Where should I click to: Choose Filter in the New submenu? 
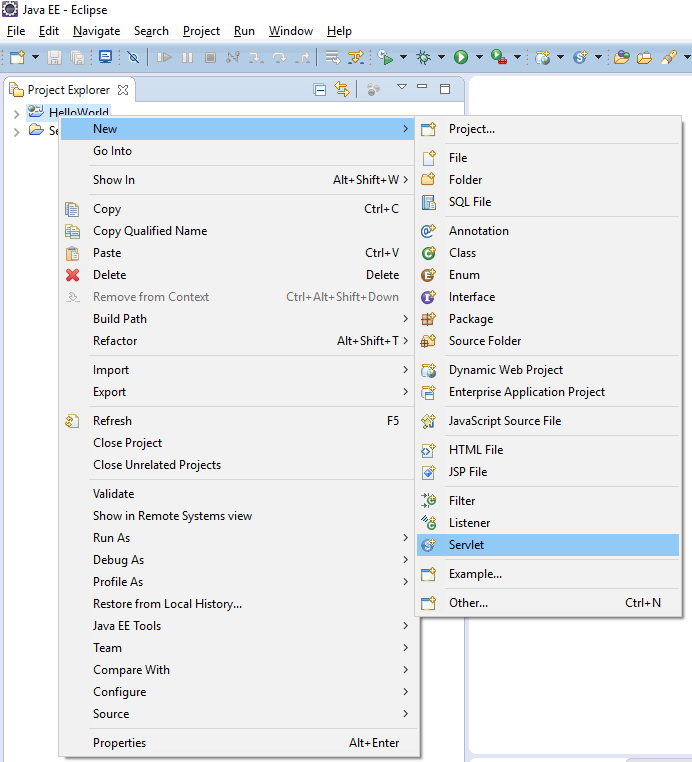pos(548,501)
